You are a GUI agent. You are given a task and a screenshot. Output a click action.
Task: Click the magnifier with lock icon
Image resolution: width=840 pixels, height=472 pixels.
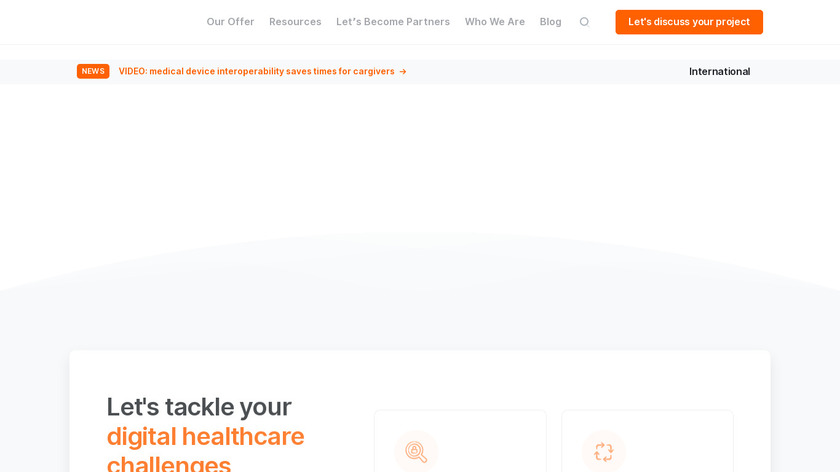tap(416, 452)
